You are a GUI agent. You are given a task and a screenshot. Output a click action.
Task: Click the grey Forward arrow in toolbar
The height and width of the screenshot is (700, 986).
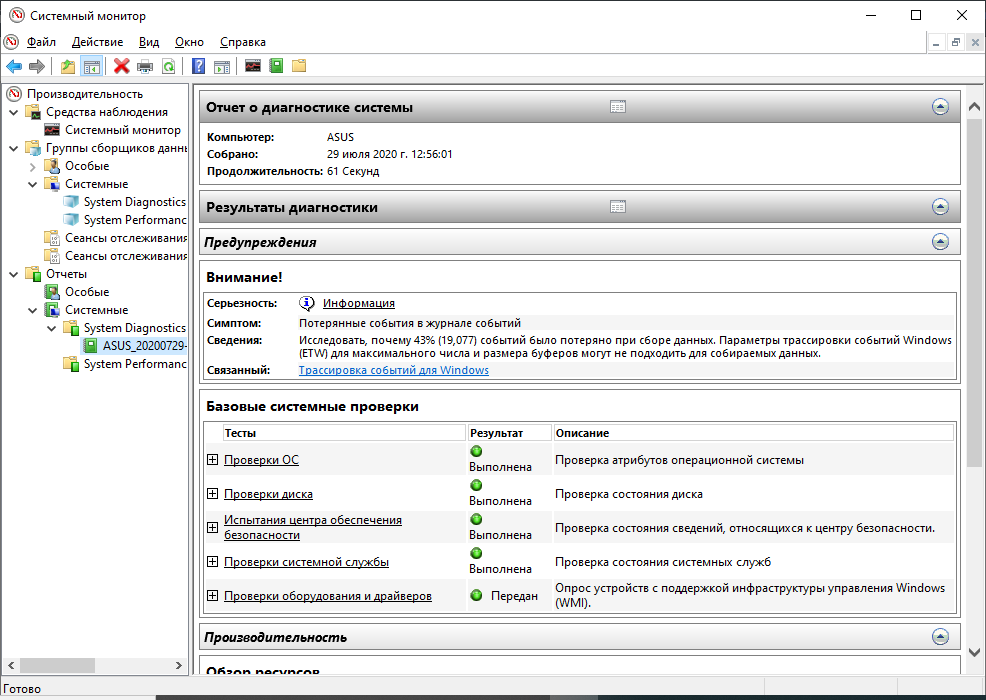click(37, 66)
